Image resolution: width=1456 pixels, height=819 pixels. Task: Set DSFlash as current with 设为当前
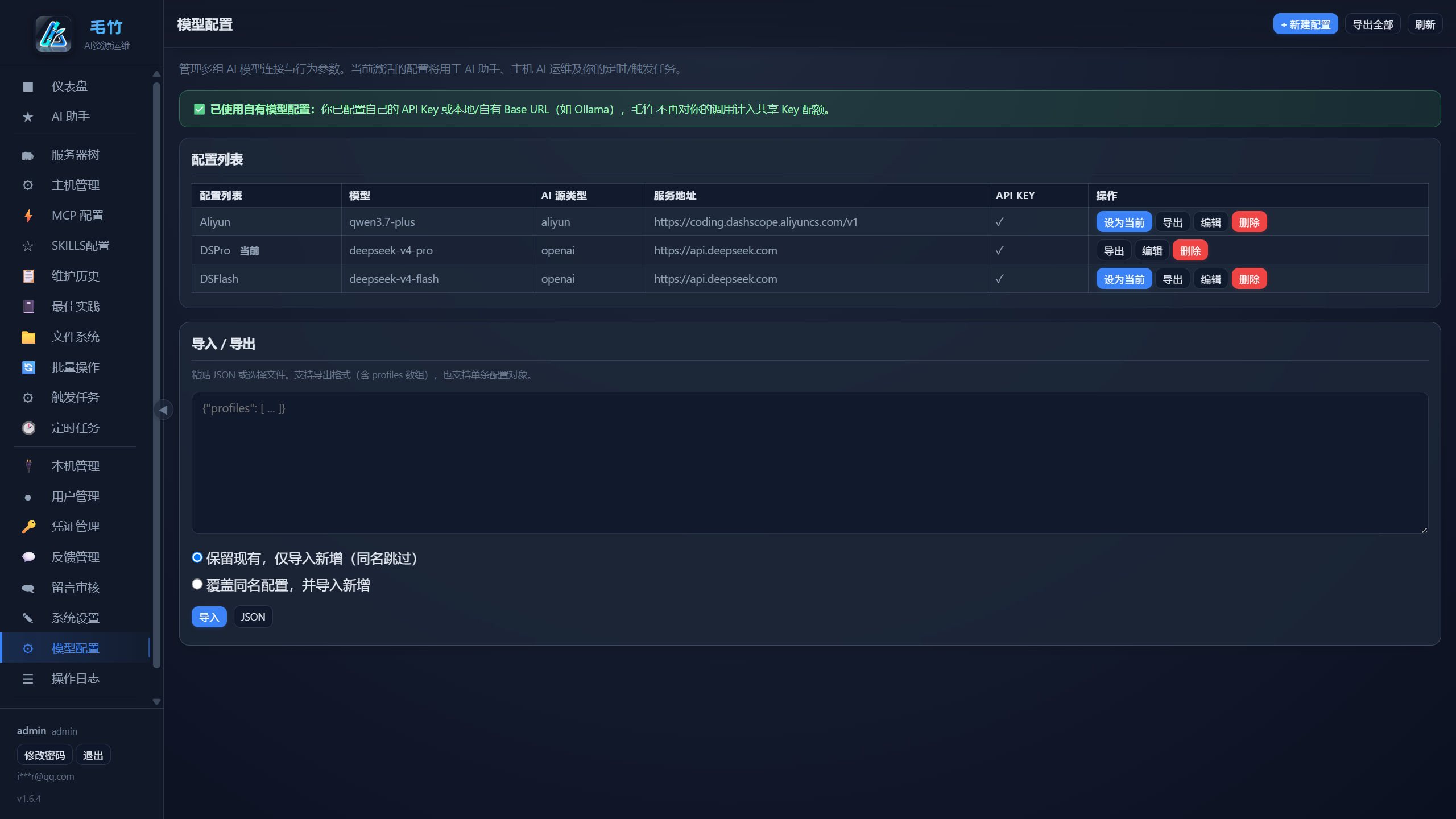1124,279
